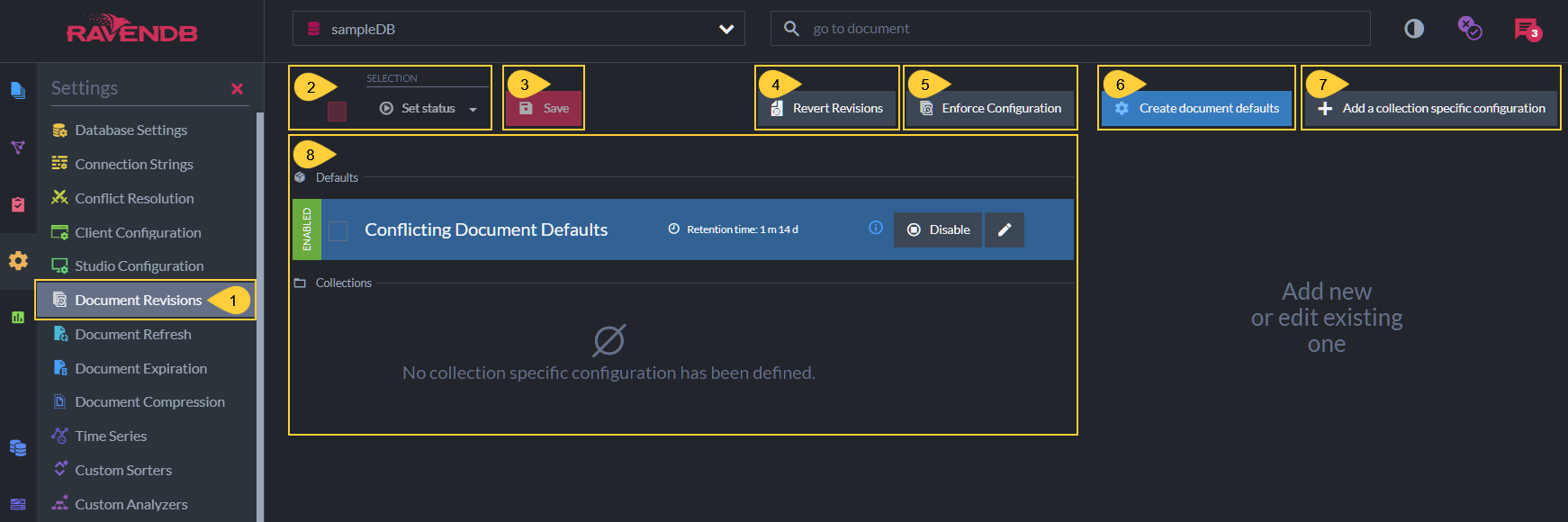This screenshot has height=522, width=1568.
Task: Click Enforce Configuration button
Action: tap(990, 108)
